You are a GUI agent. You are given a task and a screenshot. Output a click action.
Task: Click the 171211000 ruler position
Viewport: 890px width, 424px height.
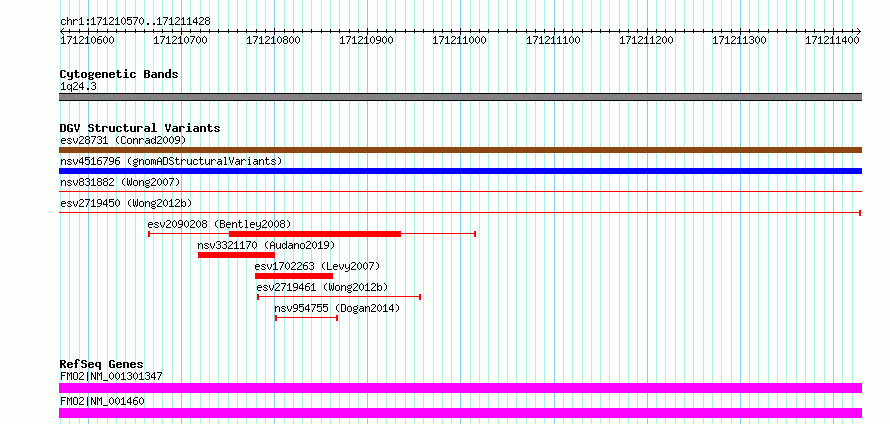coord(460,40)
